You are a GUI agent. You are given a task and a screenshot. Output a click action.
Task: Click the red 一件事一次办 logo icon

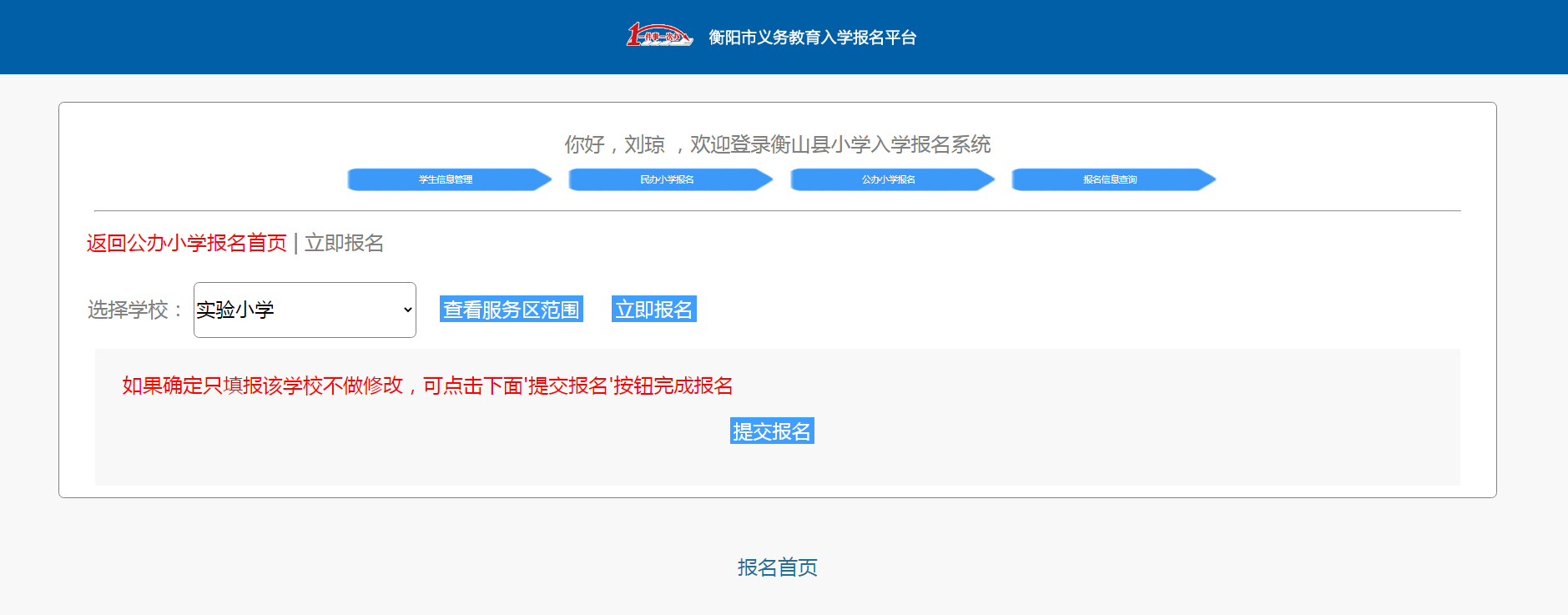(658, 36)
